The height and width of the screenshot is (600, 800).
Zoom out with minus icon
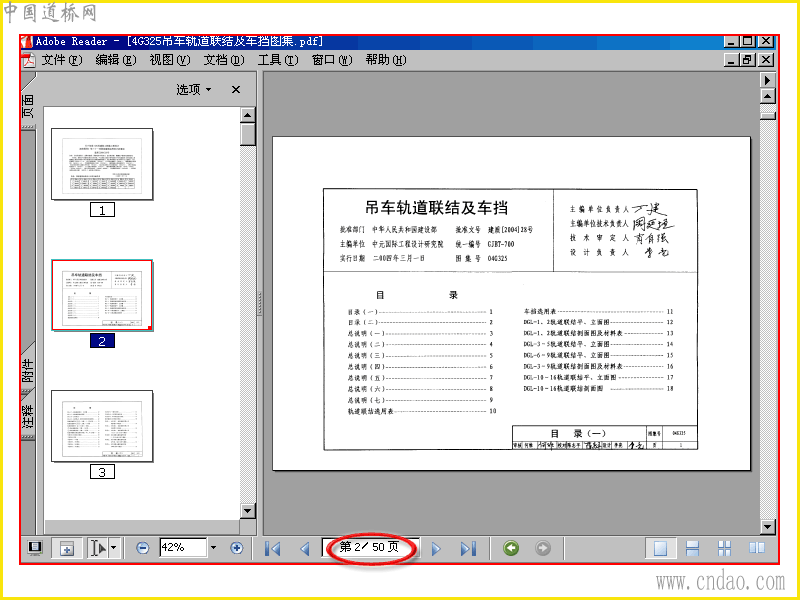[143, 548]
